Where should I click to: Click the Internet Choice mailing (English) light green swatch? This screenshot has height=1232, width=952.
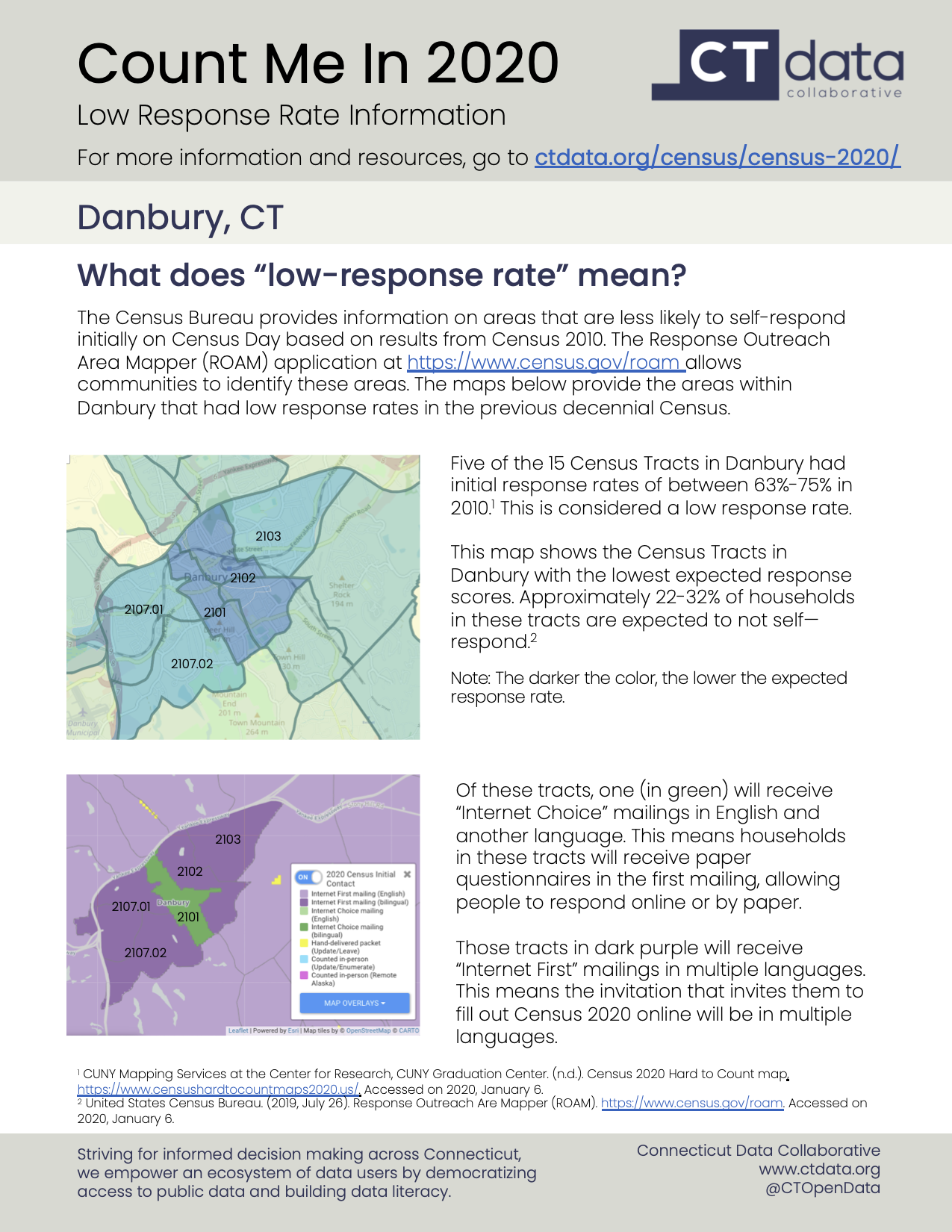click(304, 911)
